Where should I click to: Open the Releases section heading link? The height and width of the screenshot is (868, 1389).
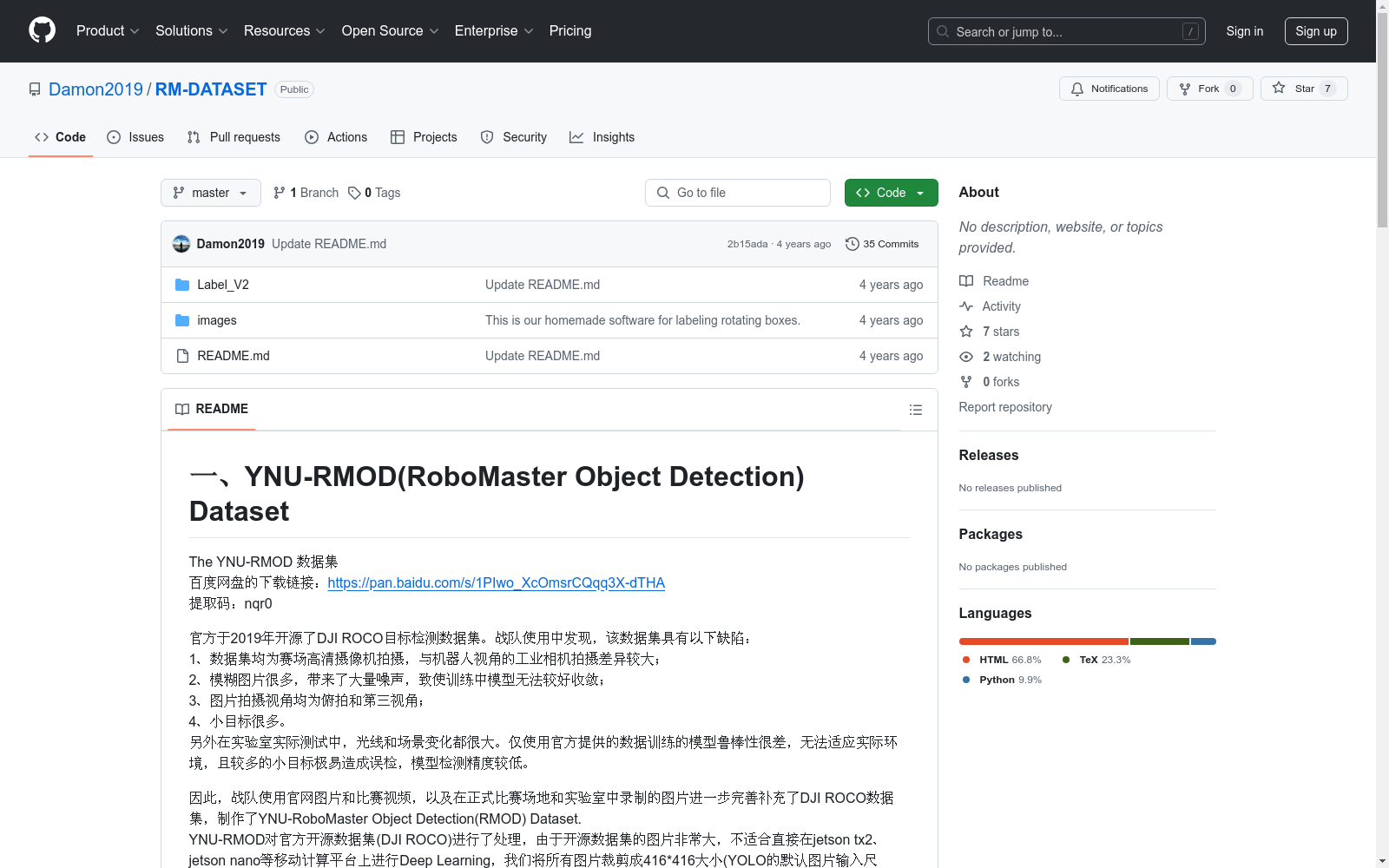(989, 455)
